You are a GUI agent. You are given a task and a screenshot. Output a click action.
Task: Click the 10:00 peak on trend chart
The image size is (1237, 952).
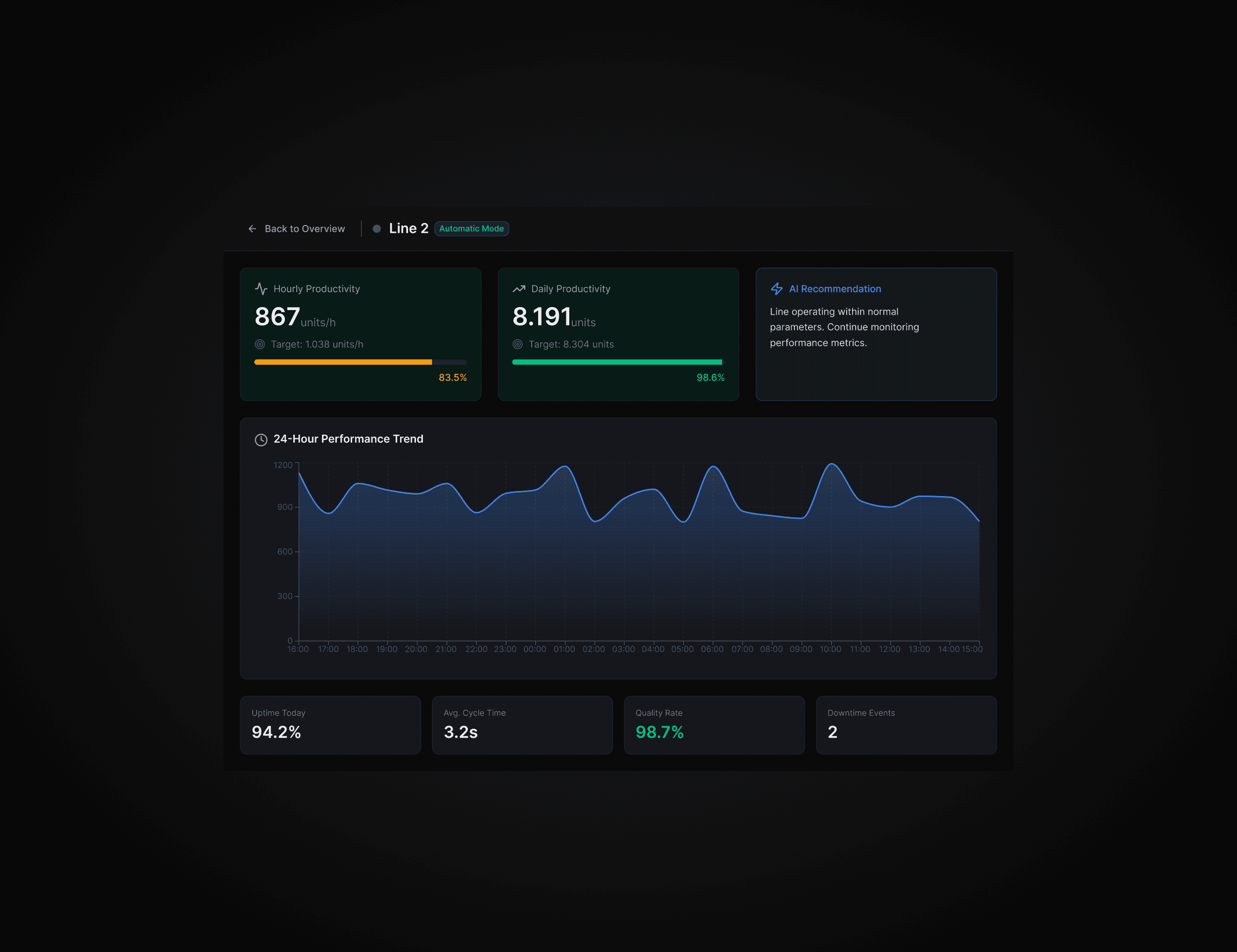tap(831, 465)
